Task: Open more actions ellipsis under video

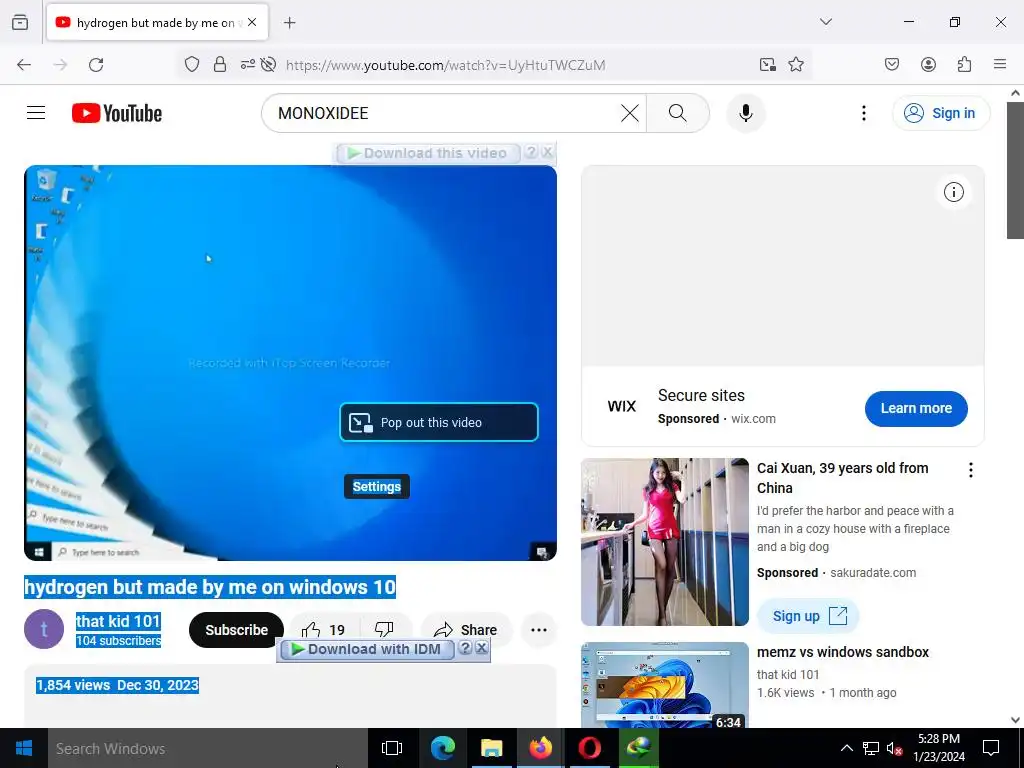Action: point(539,630)
